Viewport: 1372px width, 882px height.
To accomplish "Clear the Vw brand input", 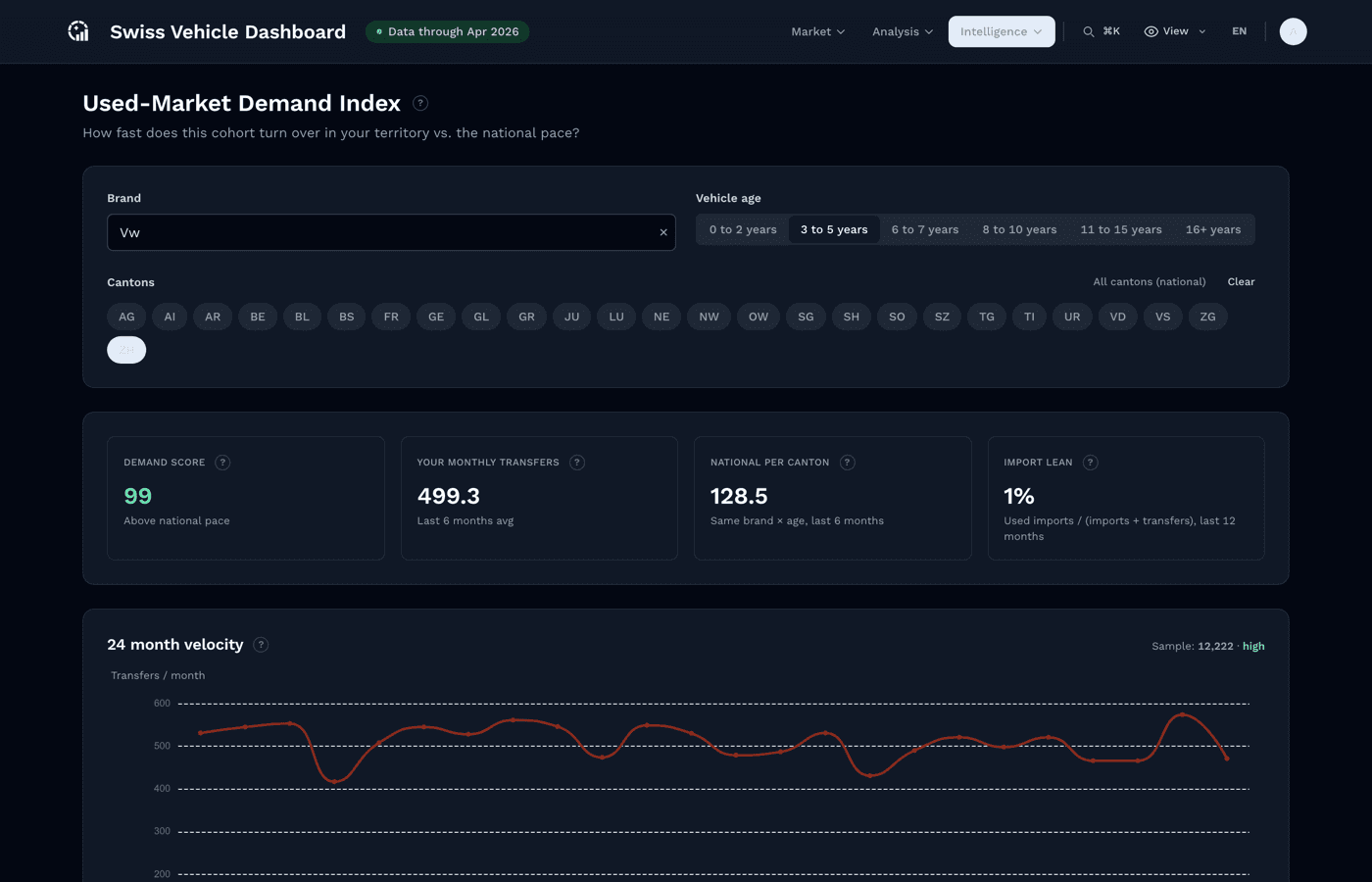I will [x=663, y=232].
